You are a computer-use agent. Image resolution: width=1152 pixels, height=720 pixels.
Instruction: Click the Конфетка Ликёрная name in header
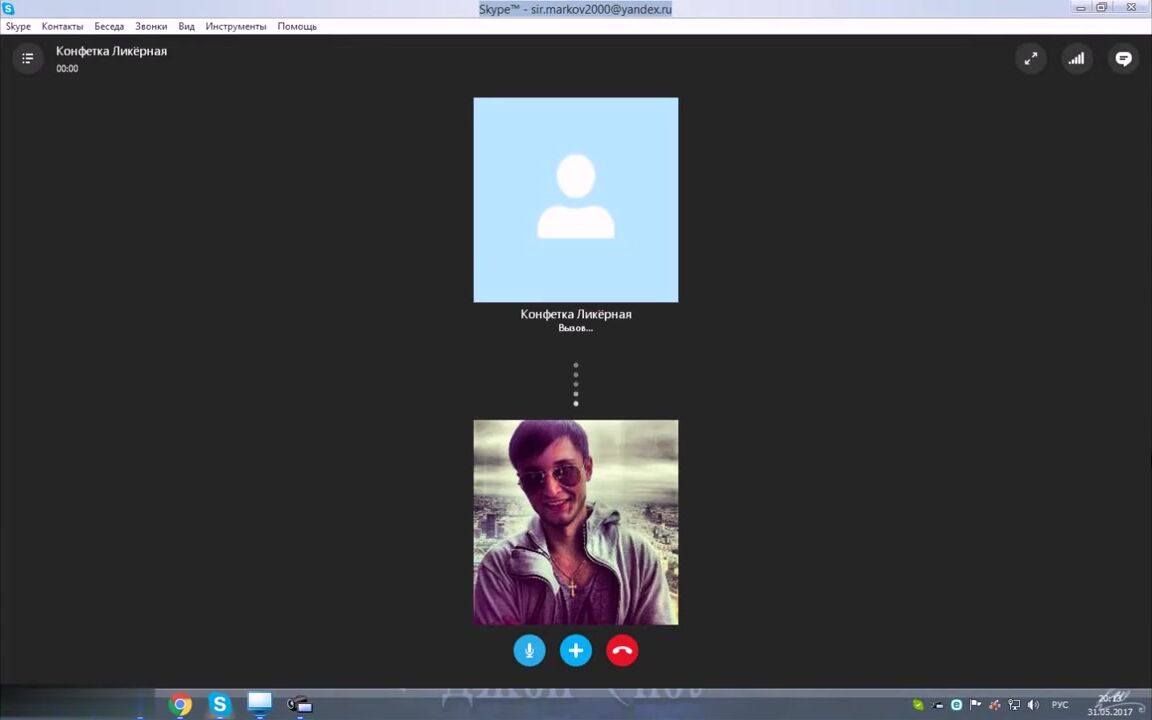click(111, 51)
